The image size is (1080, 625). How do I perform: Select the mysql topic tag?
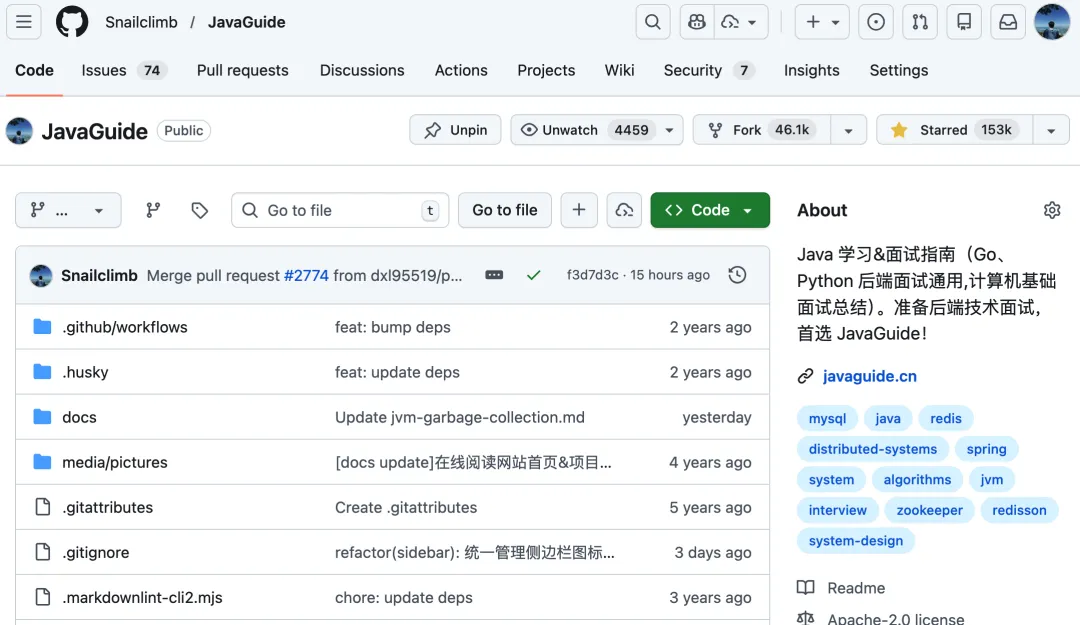click(827, 418)
